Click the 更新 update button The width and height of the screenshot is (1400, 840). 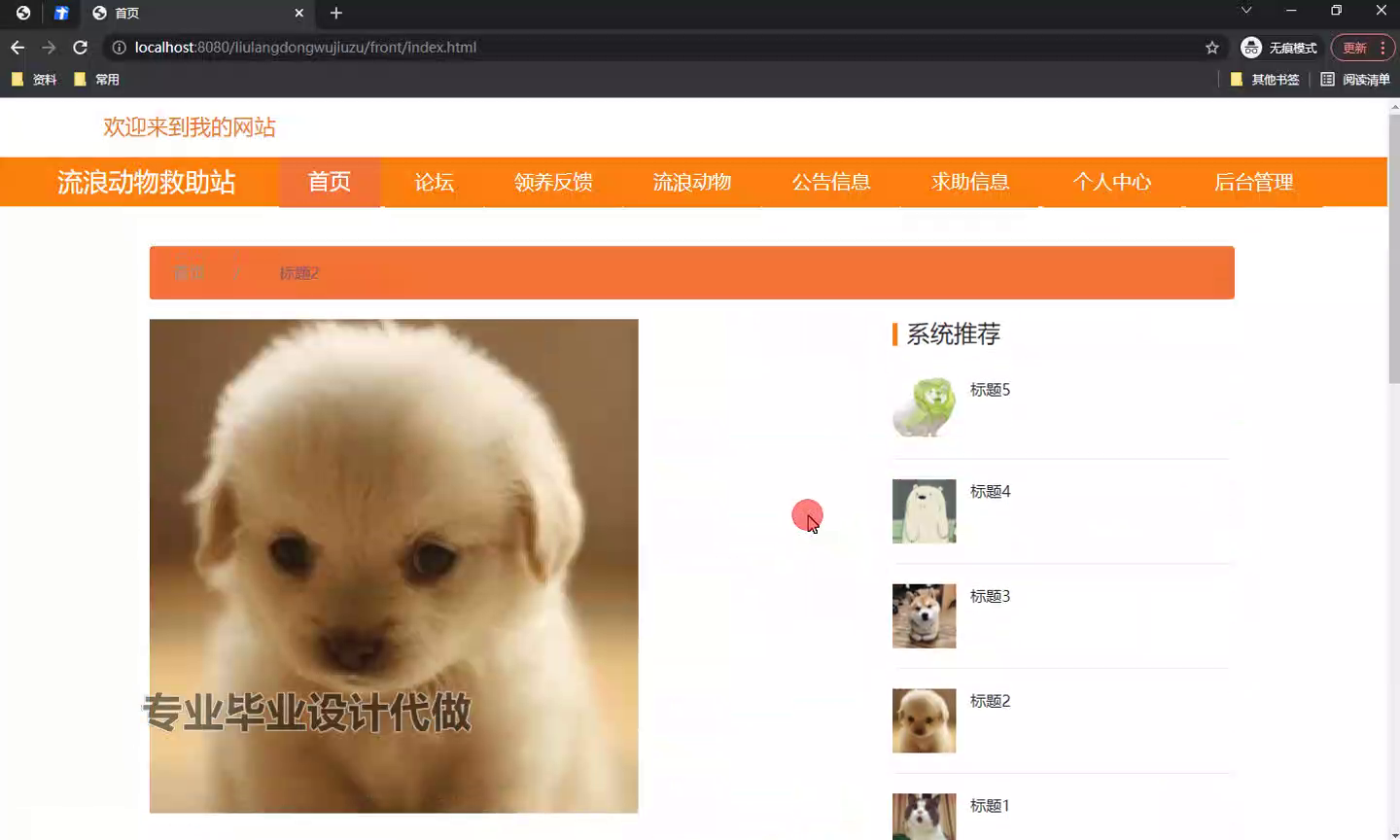(1354, 48)
